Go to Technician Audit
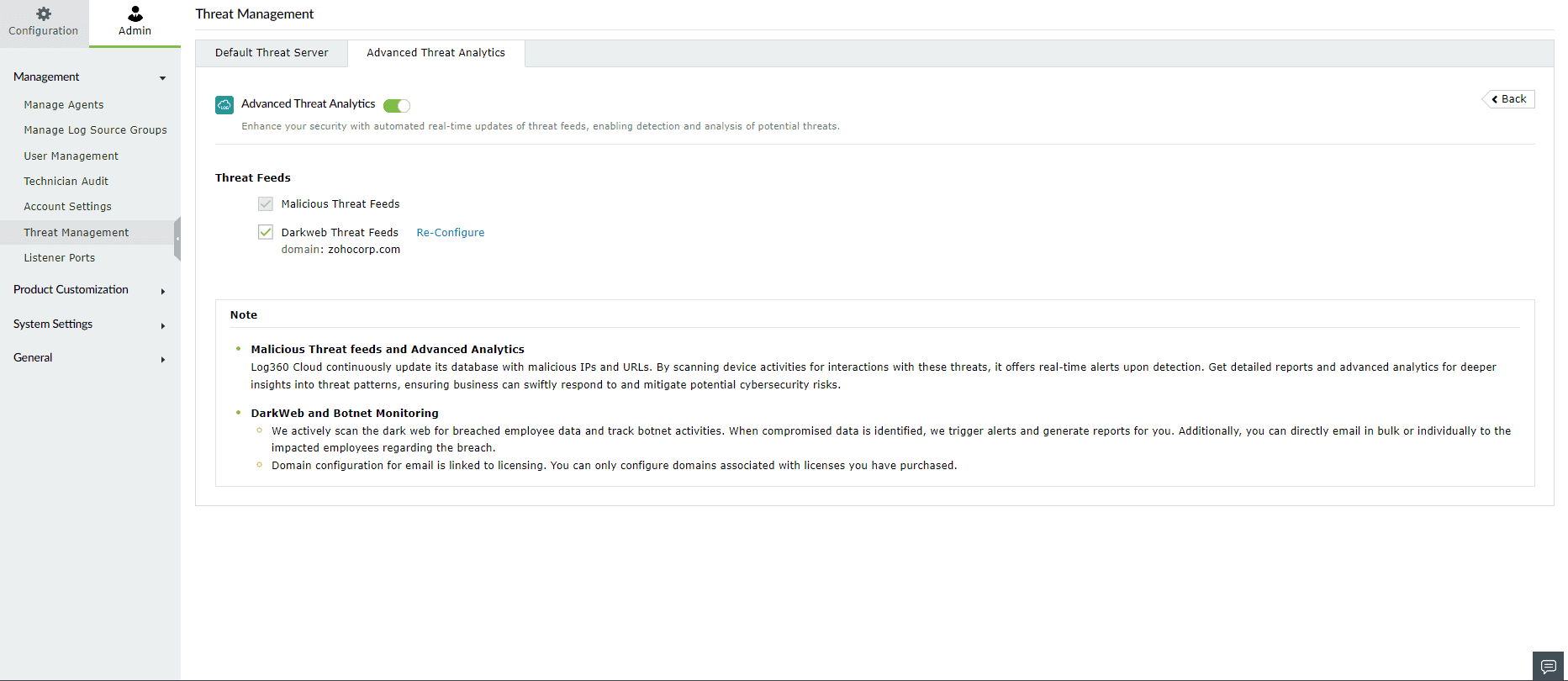The width and height of the screenshot is (1568, 681). (66, 182)
